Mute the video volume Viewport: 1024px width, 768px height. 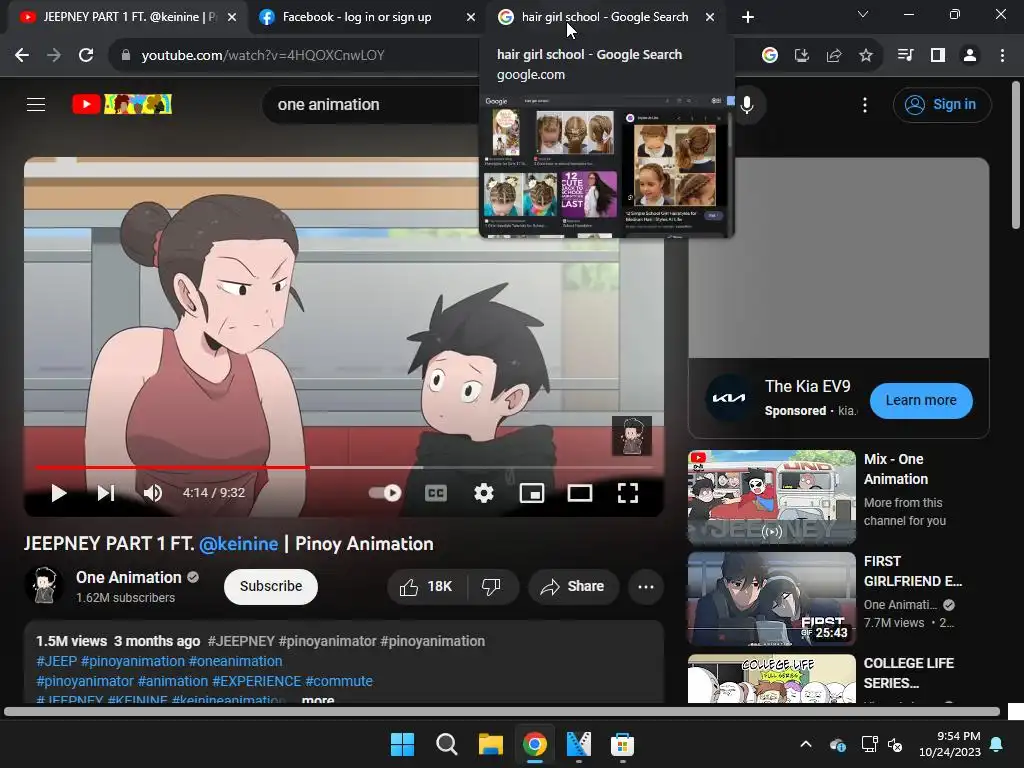coord(153,493)
